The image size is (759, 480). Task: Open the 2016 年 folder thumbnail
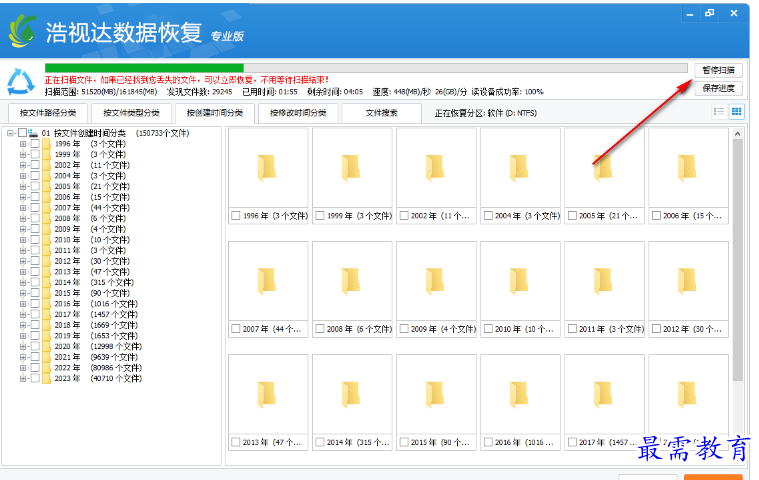tap(520, 394)
